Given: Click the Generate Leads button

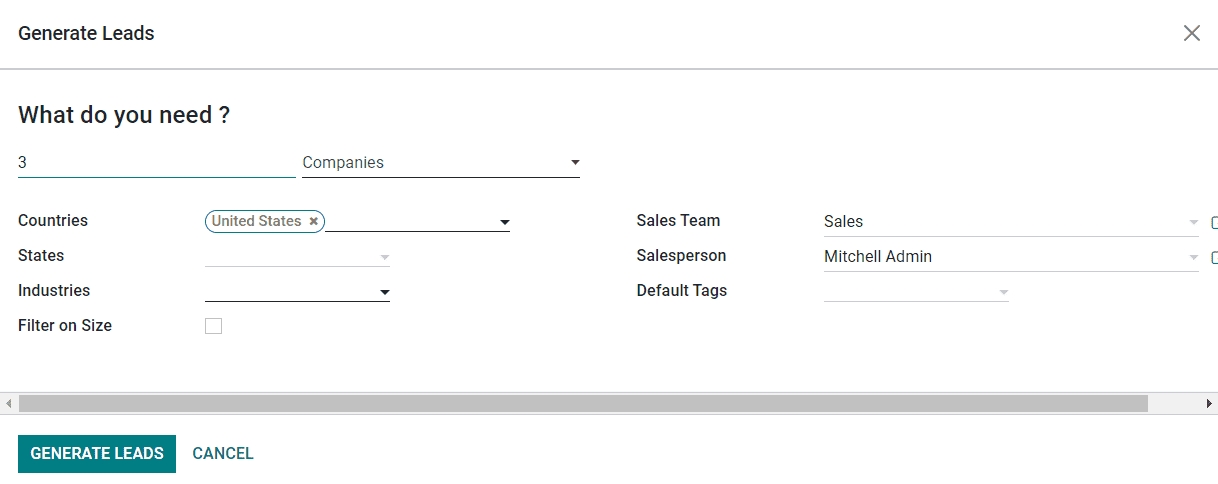Looking at the screenshot, I should point(97,454).
